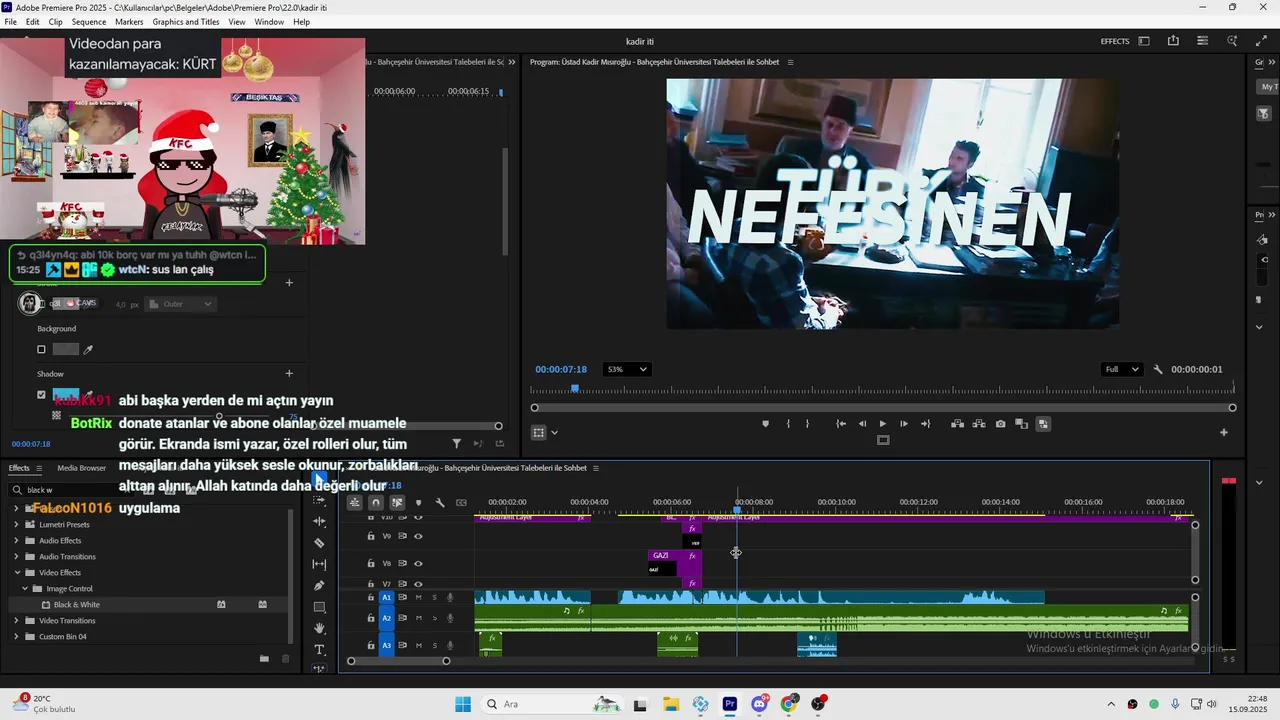This screenshot has height=720, width=1280.
Task: Click Mark Out in the Program Monitor
Action: point(809,424)
